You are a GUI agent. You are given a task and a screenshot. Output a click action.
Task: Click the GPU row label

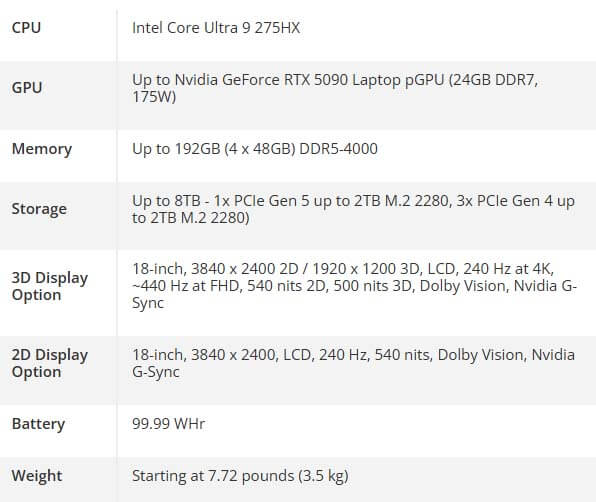point(27,88)
